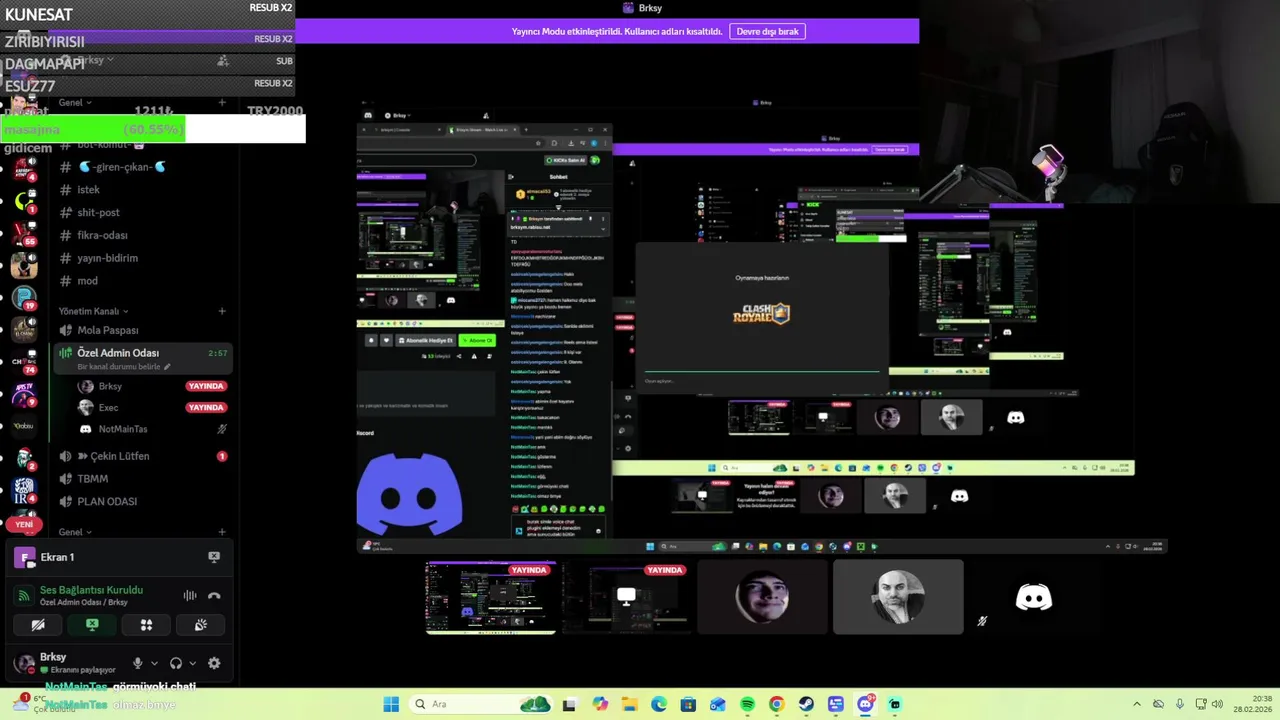Open server icon with 74 badge
The width and height of the screenshot is (1280, 720).
click(x=24, y=362)
